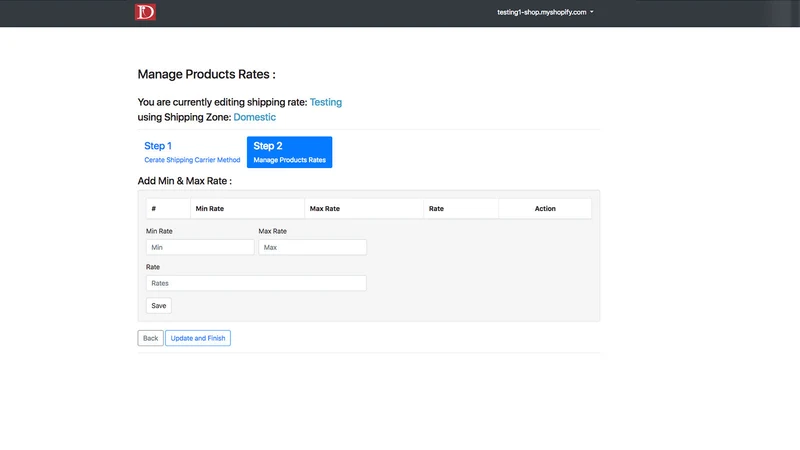The width and height of the screenshot is (800, 450).
Task: Click the Save button
Action: coord(159,306)
